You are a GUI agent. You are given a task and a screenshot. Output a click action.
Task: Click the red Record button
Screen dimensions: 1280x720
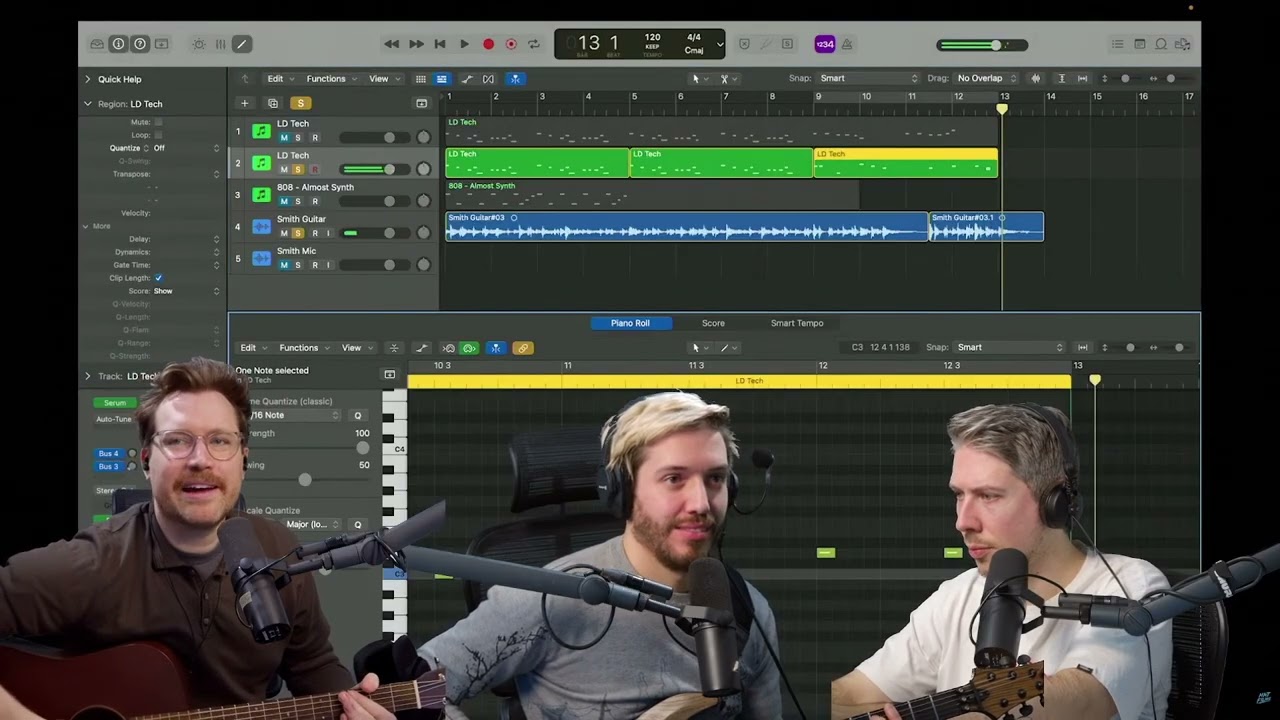[488, 44]
